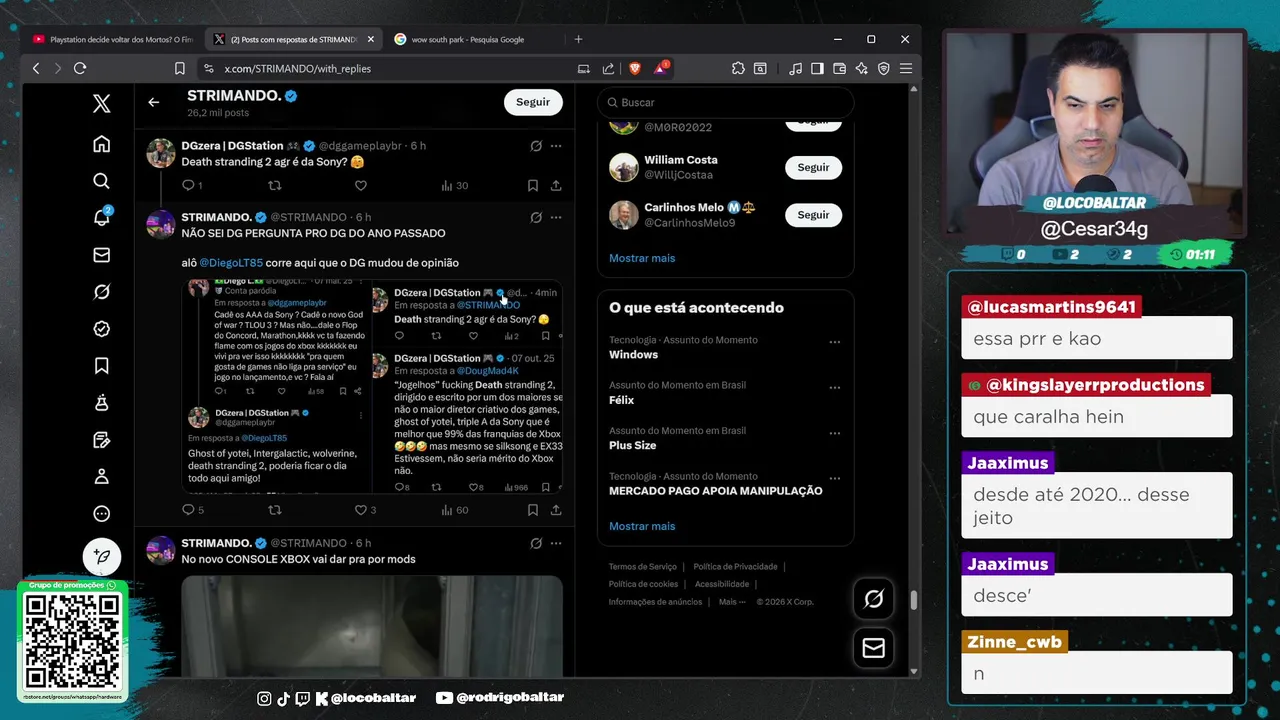Like DGzera's Death stranding post
This screenshot has width=1280, height=720.
click(361, 185)
